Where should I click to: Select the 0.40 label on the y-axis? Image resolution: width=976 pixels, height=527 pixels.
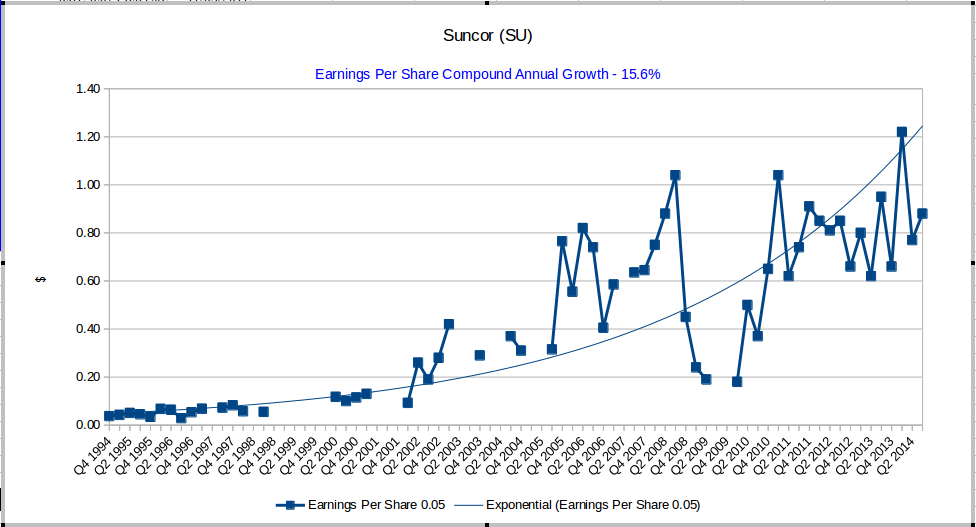88,329
